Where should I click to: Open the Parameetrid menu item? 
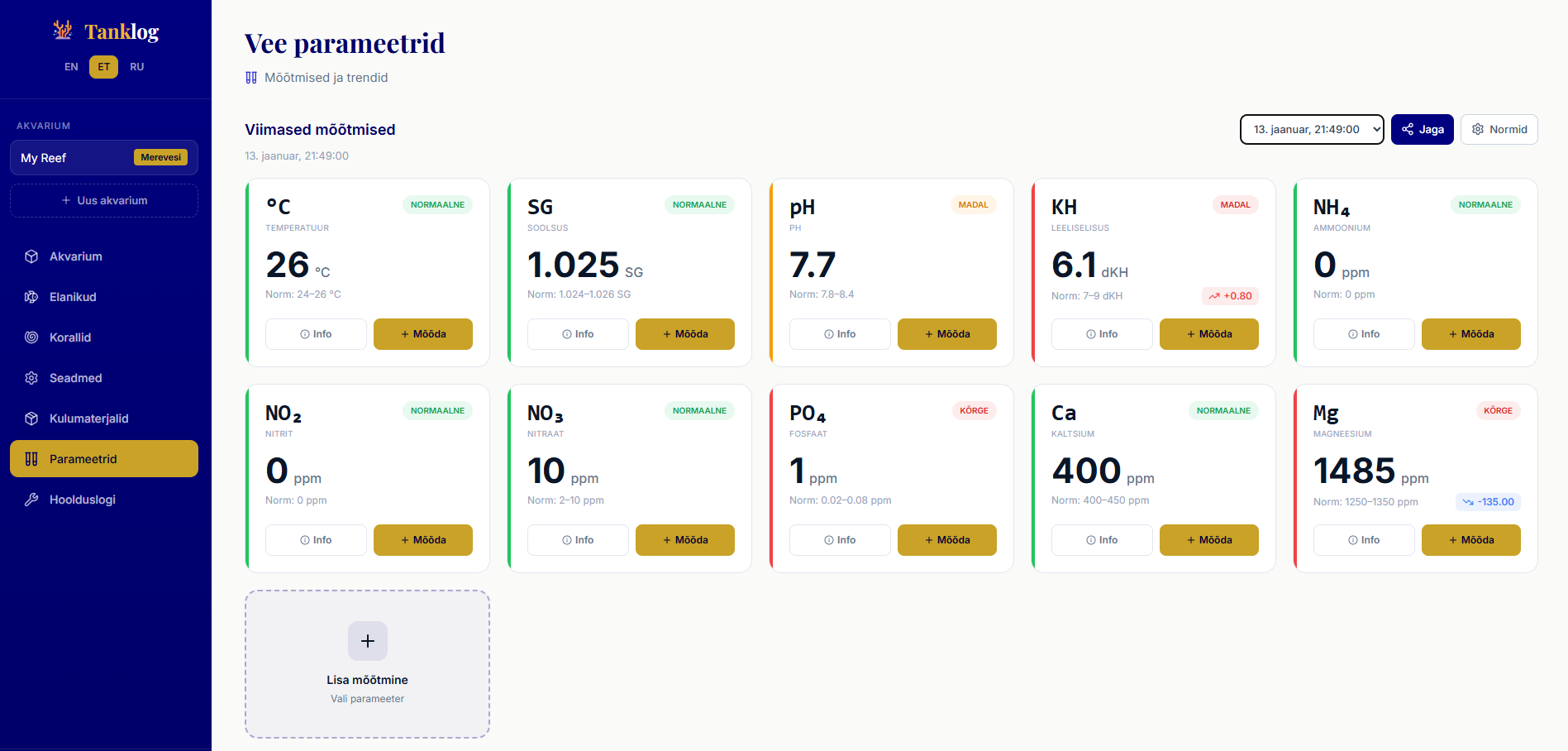click(104, 459)
